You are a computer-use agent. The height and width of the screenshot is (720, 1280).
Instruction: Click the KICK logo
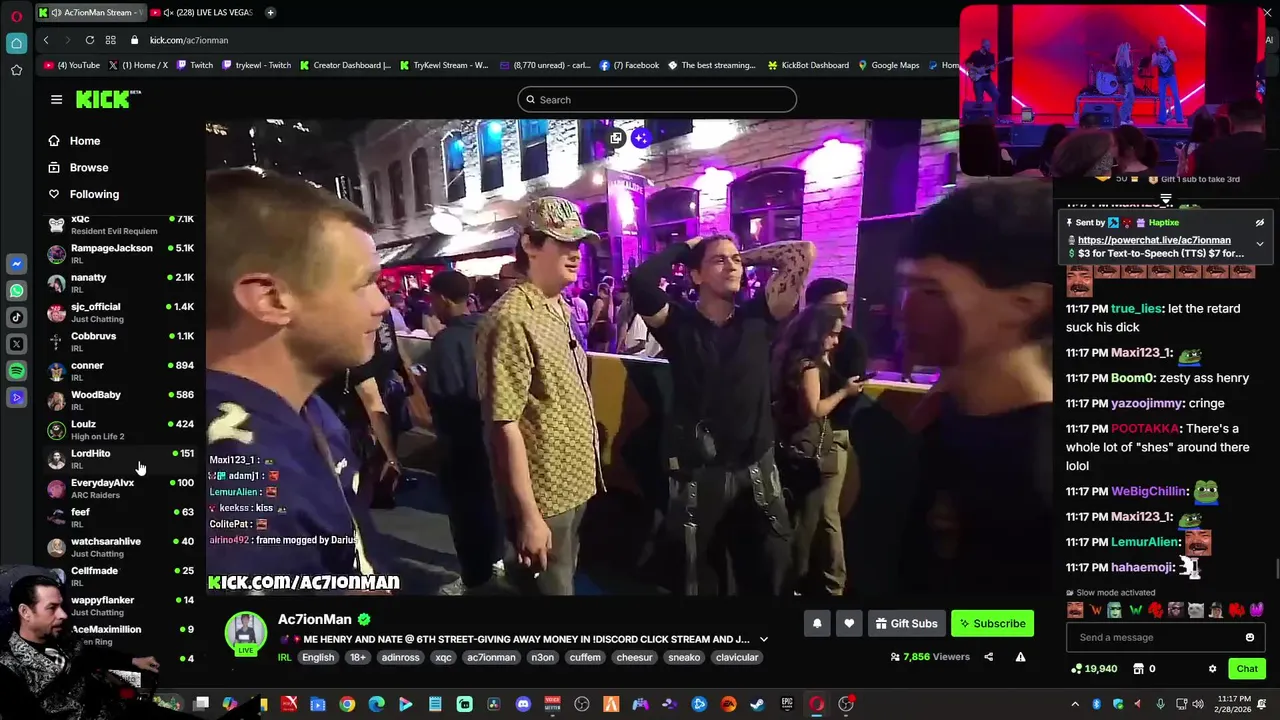[108, 99]
